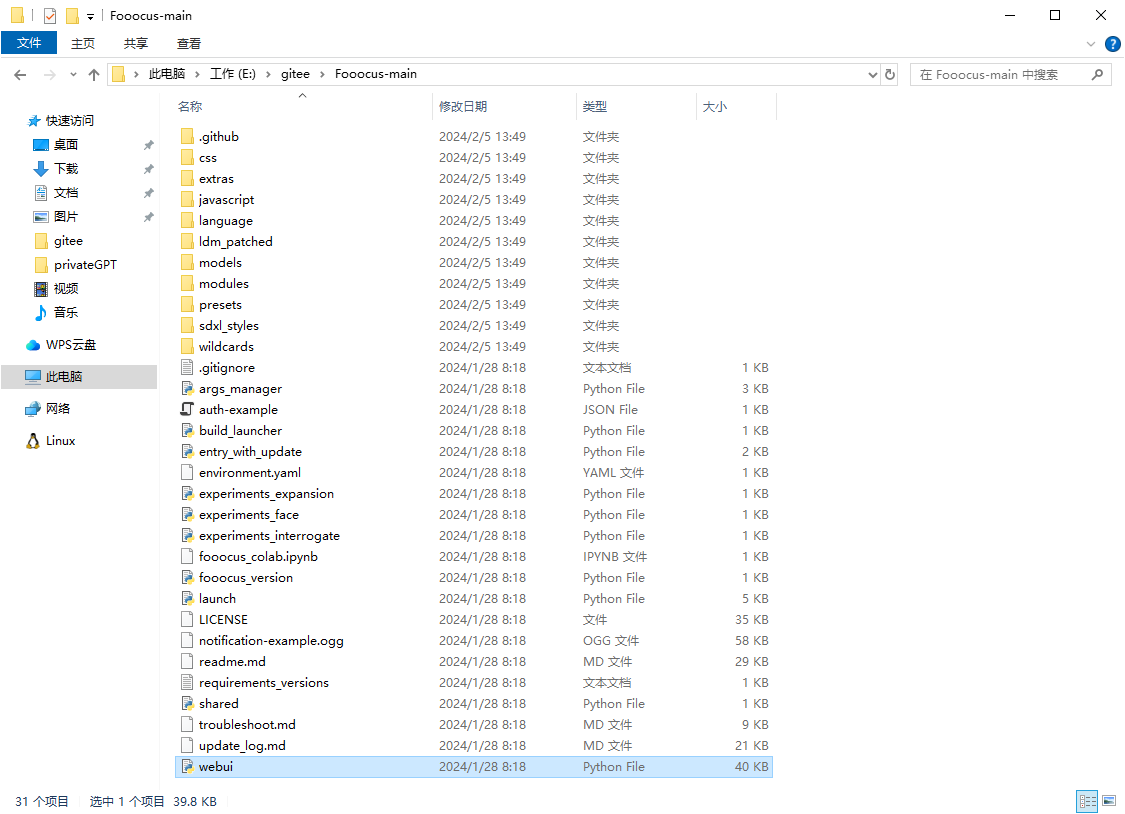The width and height of the screenshot is (1125, 814).
Task: Select the launch Python file icon
Action: (187, 598)
